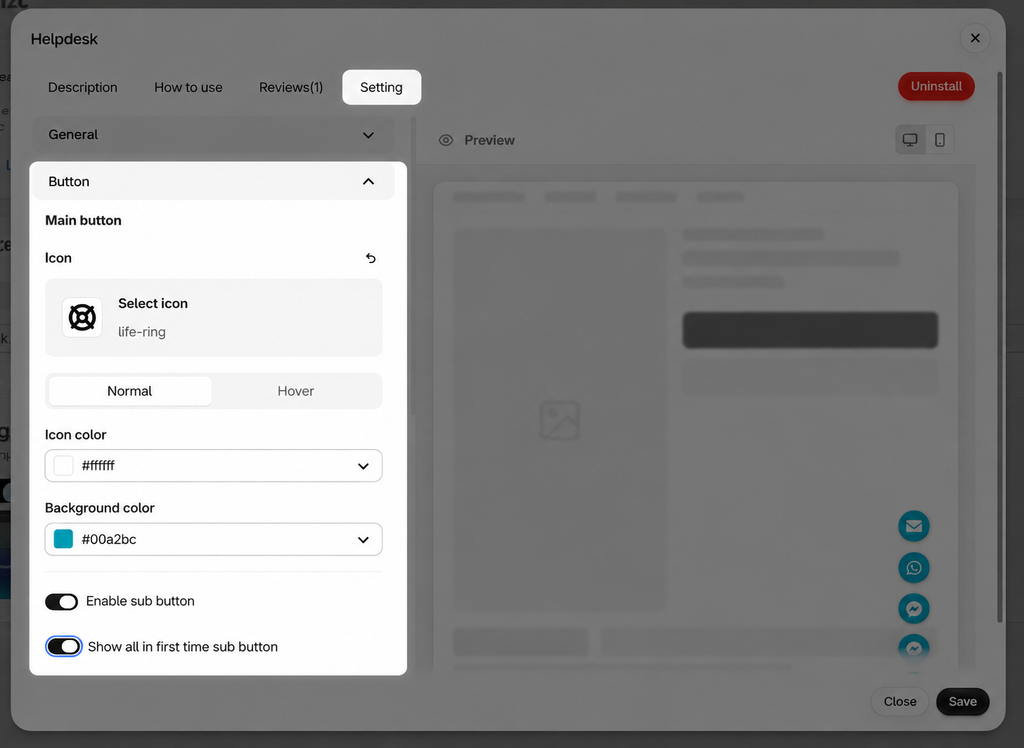This screenshot has height=748, width=1024.
Task: Close the Helpdesk dialog with X
Action: tap(975, 39)
